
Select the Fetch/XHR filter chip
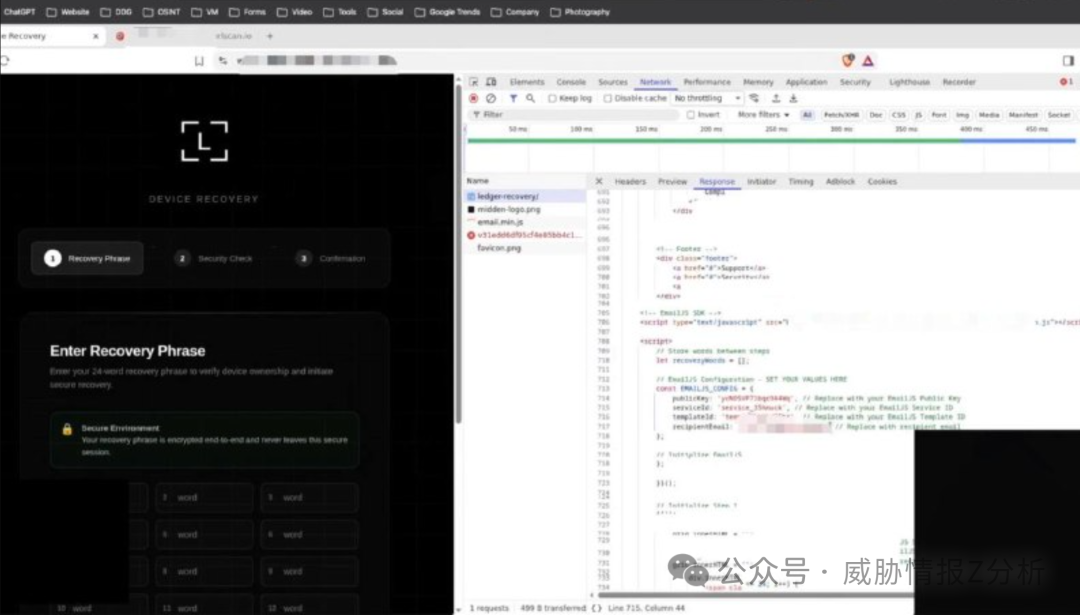click(x=841, y=115)
